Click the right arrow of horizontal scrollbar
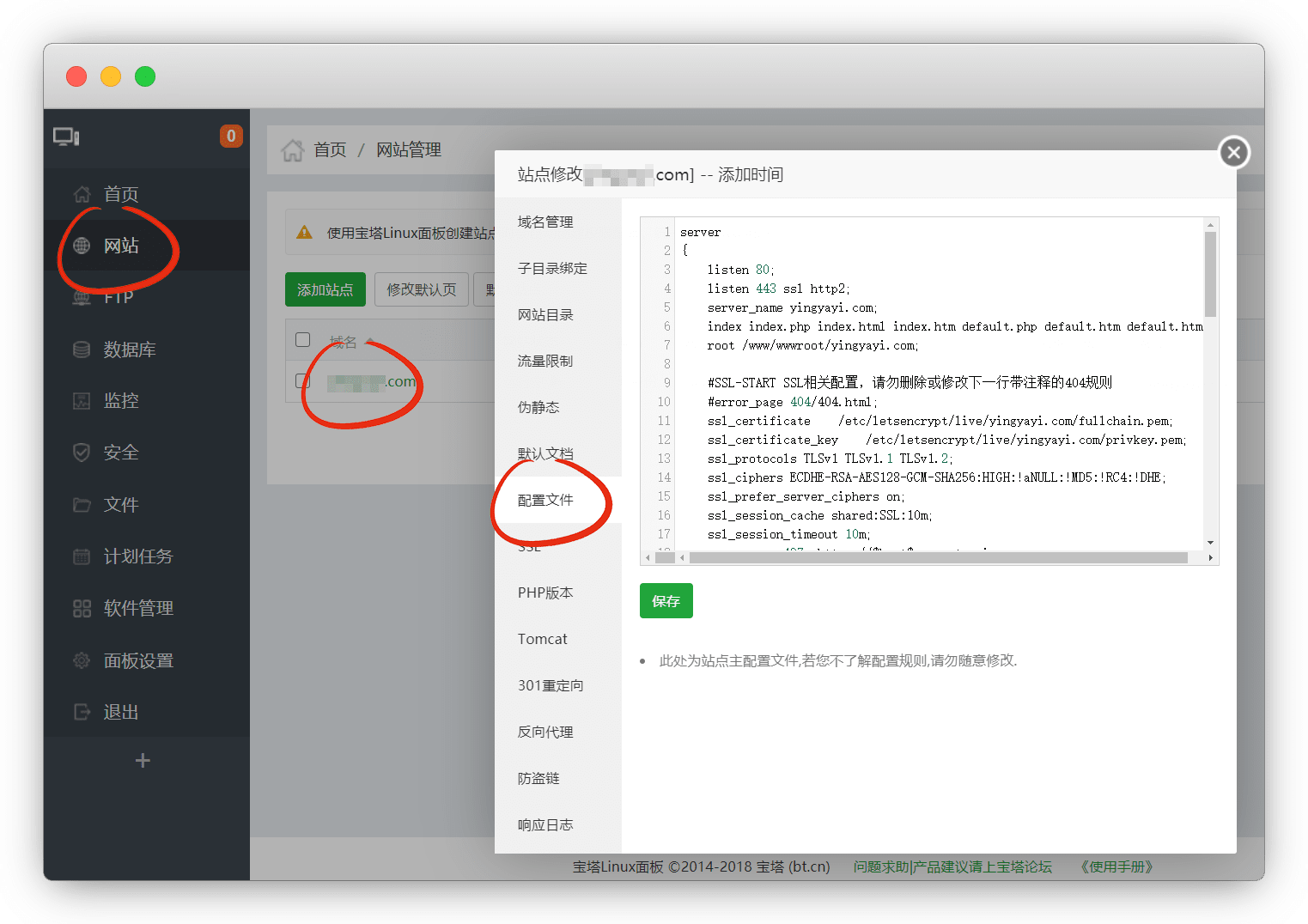Image resolution: width=1308 pixels, height=924 pixels. [x=1210, y=558]
